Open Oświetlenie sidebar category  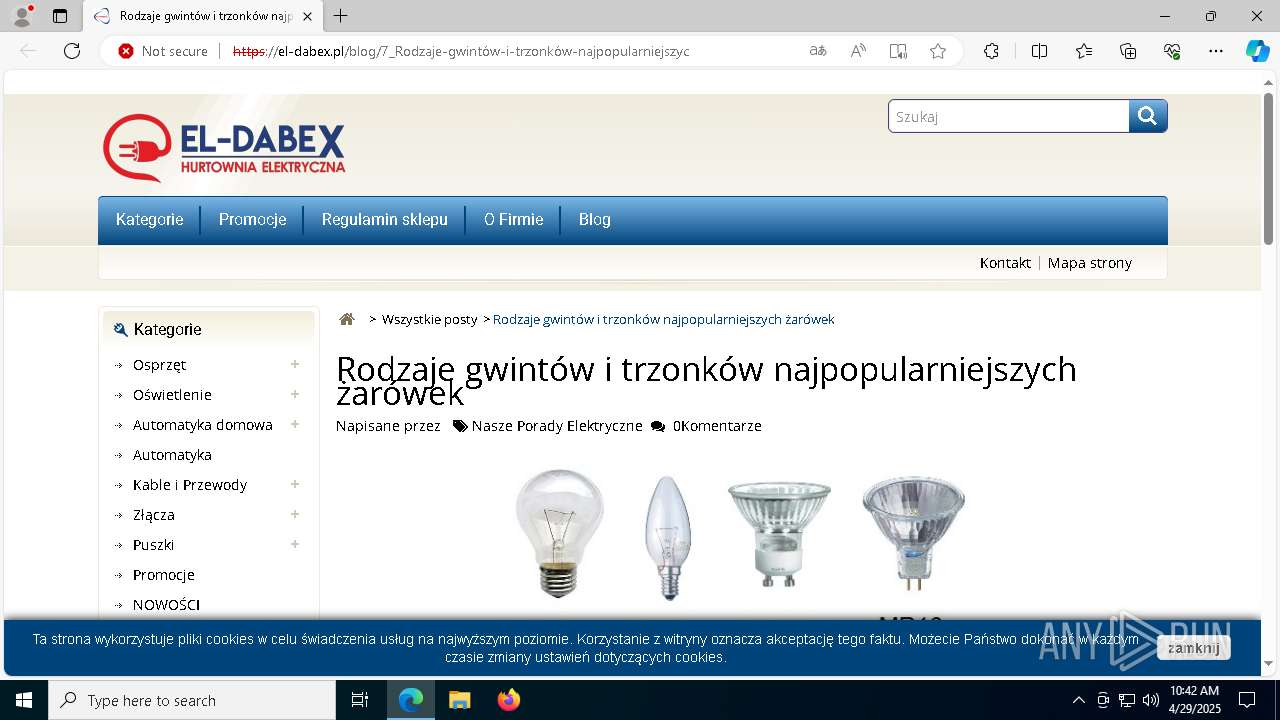click(x=172, y=395)
